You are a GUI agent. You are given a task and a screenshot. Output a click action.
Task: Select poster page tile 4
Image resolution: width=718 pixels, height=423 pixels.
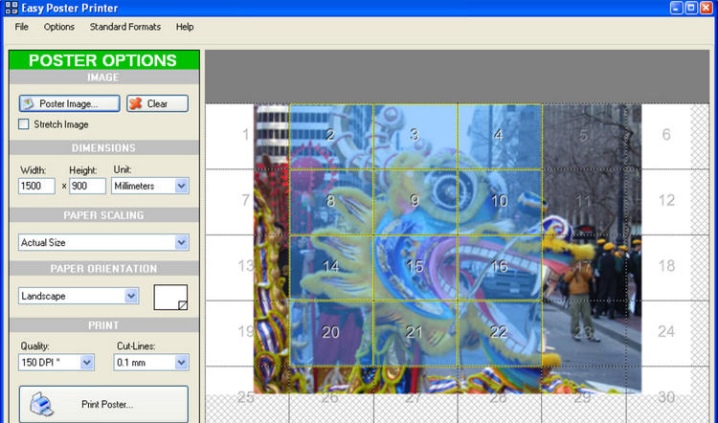coord(500,136)
